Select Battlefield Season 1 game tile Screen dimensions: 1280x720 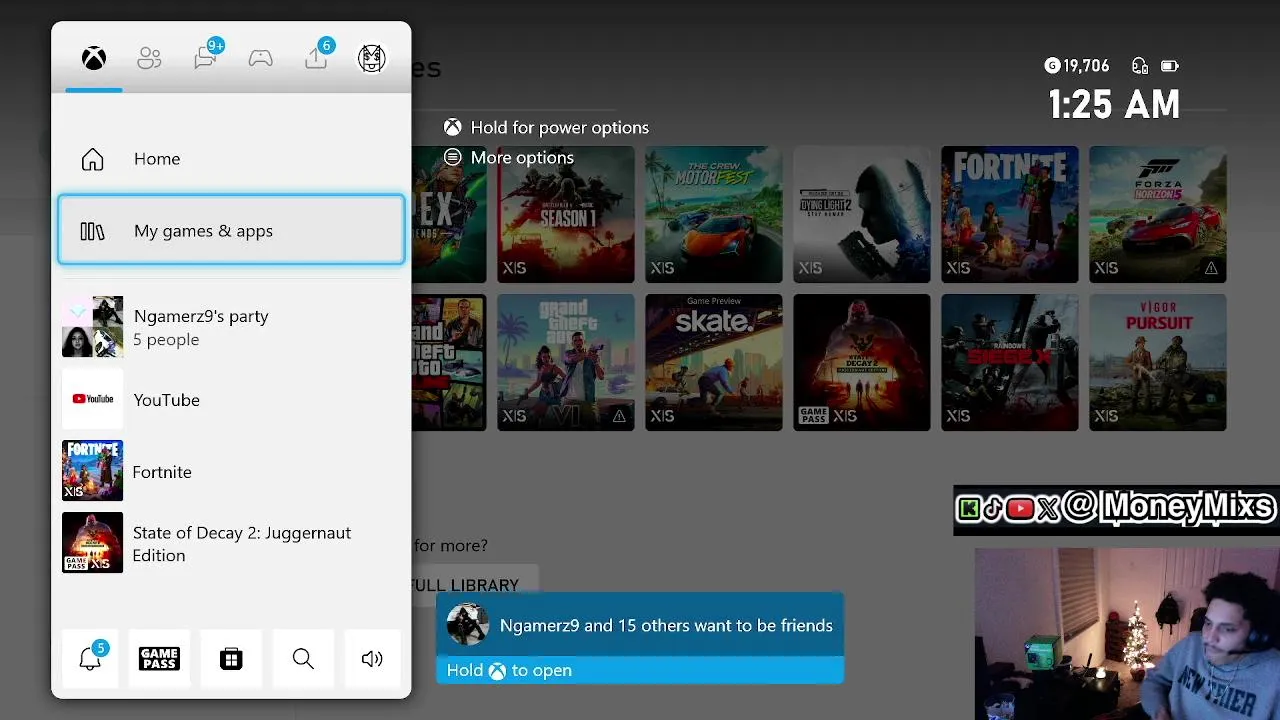566,214
